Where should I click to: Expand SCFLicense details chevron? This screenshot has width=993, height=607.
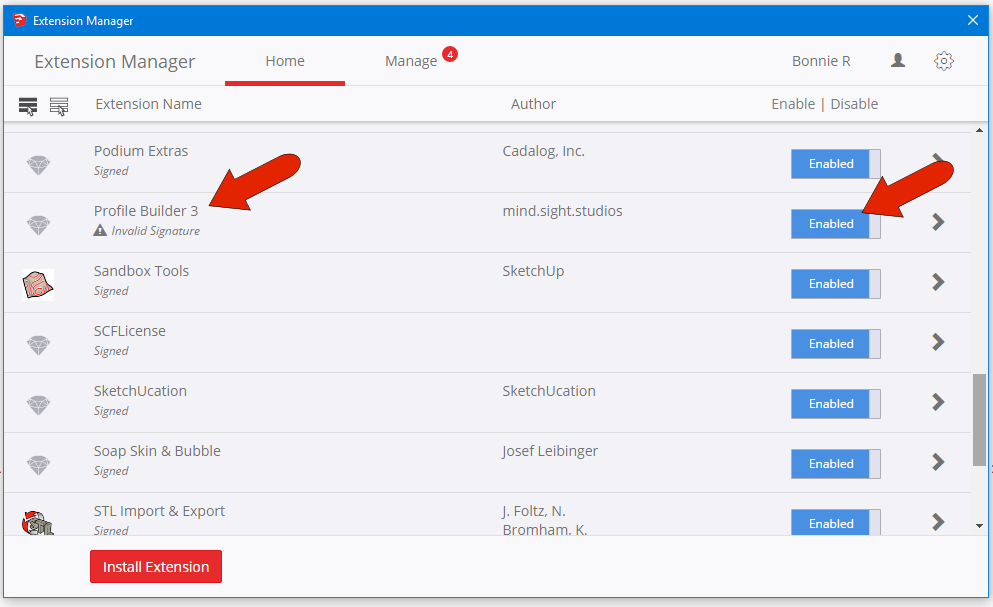pyautogui.click(x=938, y=342)
